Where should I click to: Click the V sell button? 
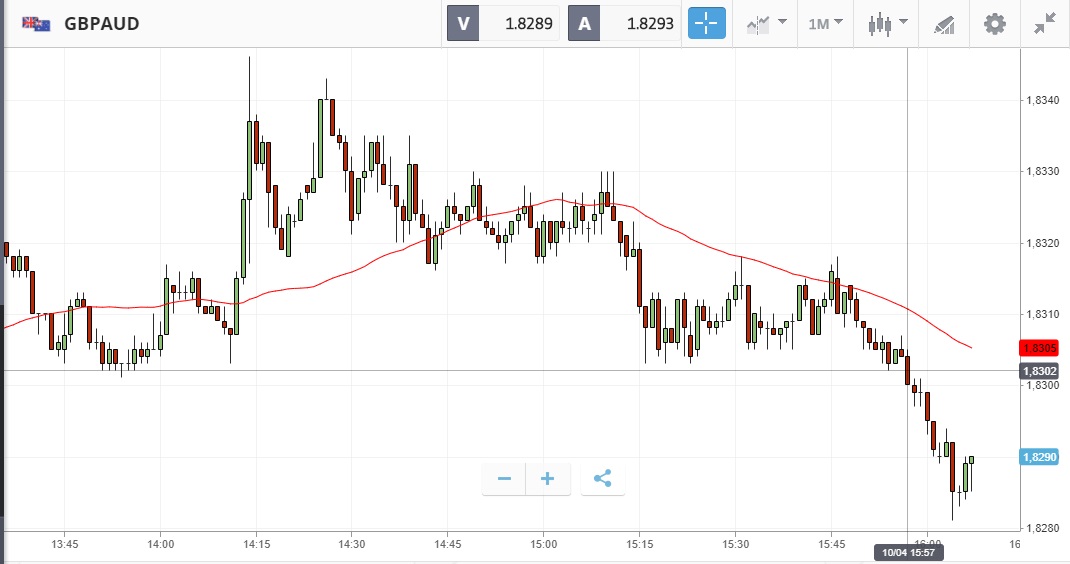click(x=463, y=24)
